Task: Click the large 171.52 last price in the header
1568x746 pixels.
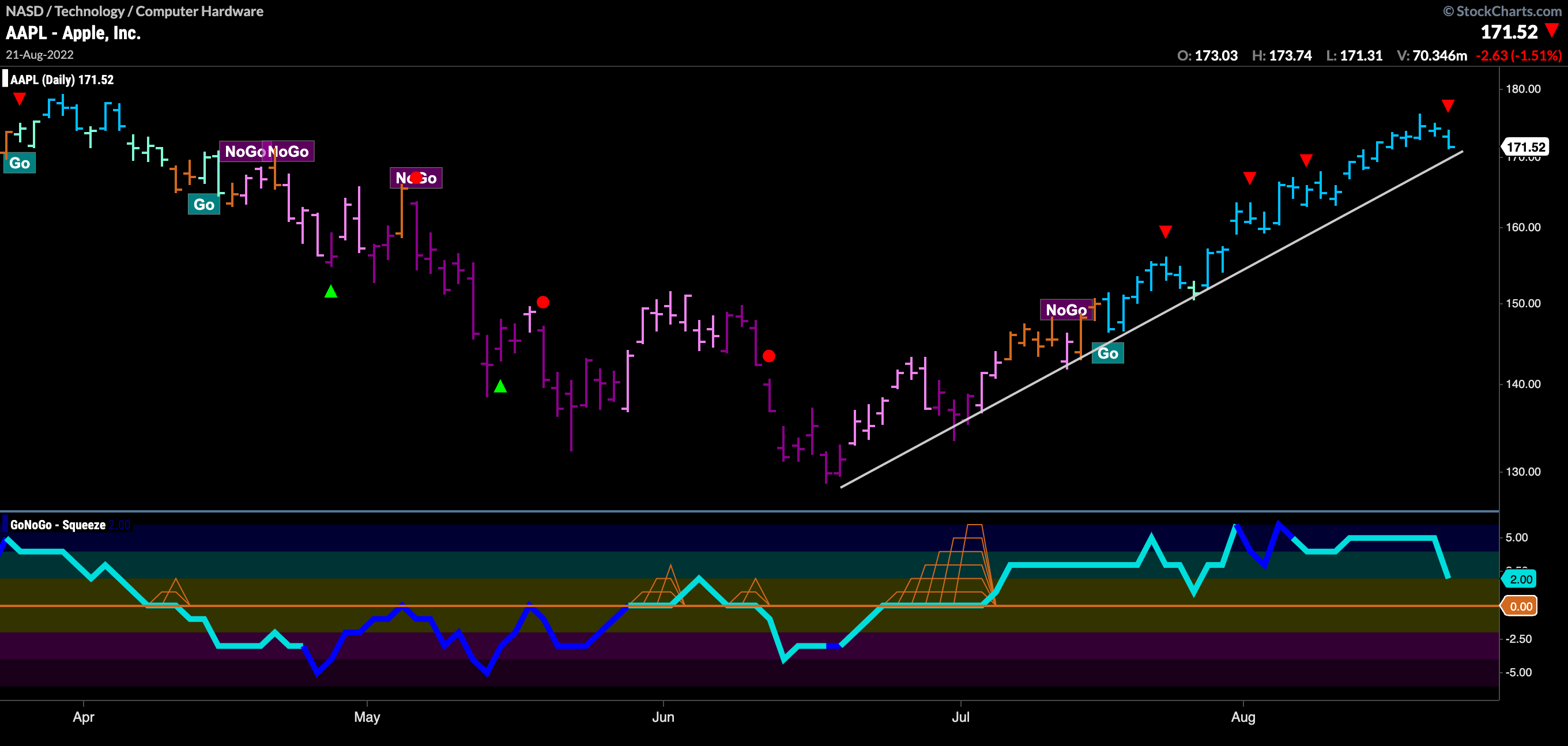Action: point(1509,32)
